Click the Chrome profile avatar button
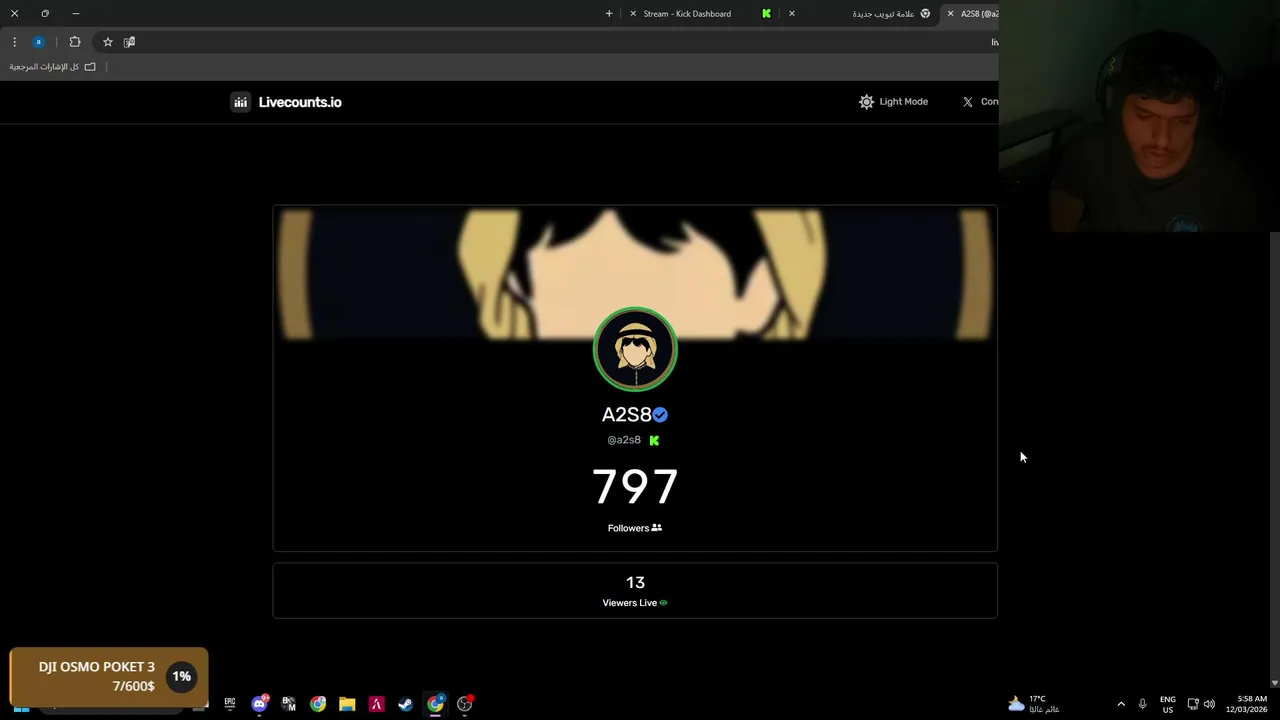Viewport: 1280px width, 720px height. pyautogui.click(x=38, y=42)
